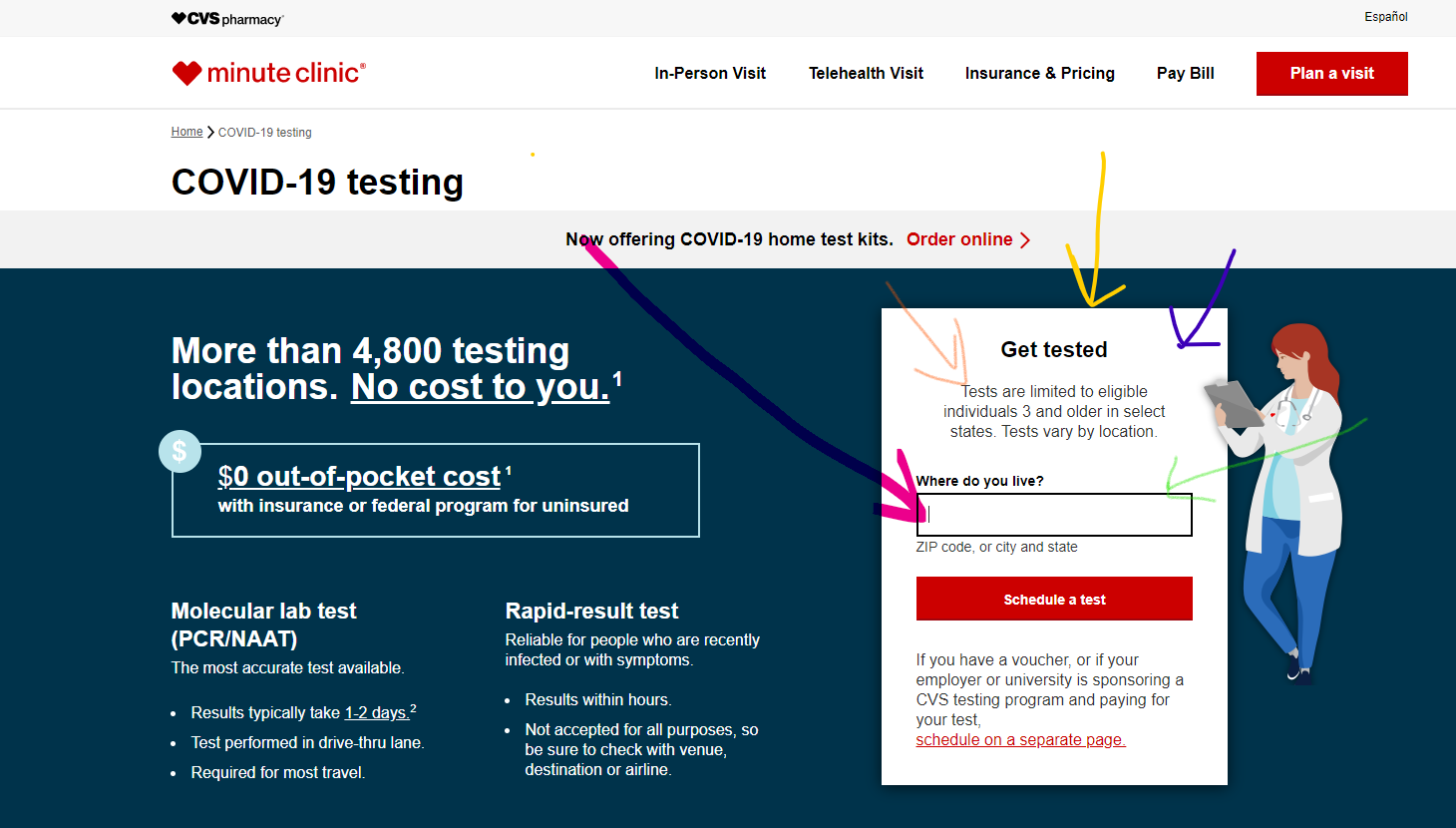Screen dimensions: 1456x828
Task: Click the MinuteClinic heart logo
Action: (x=269, y=73)
